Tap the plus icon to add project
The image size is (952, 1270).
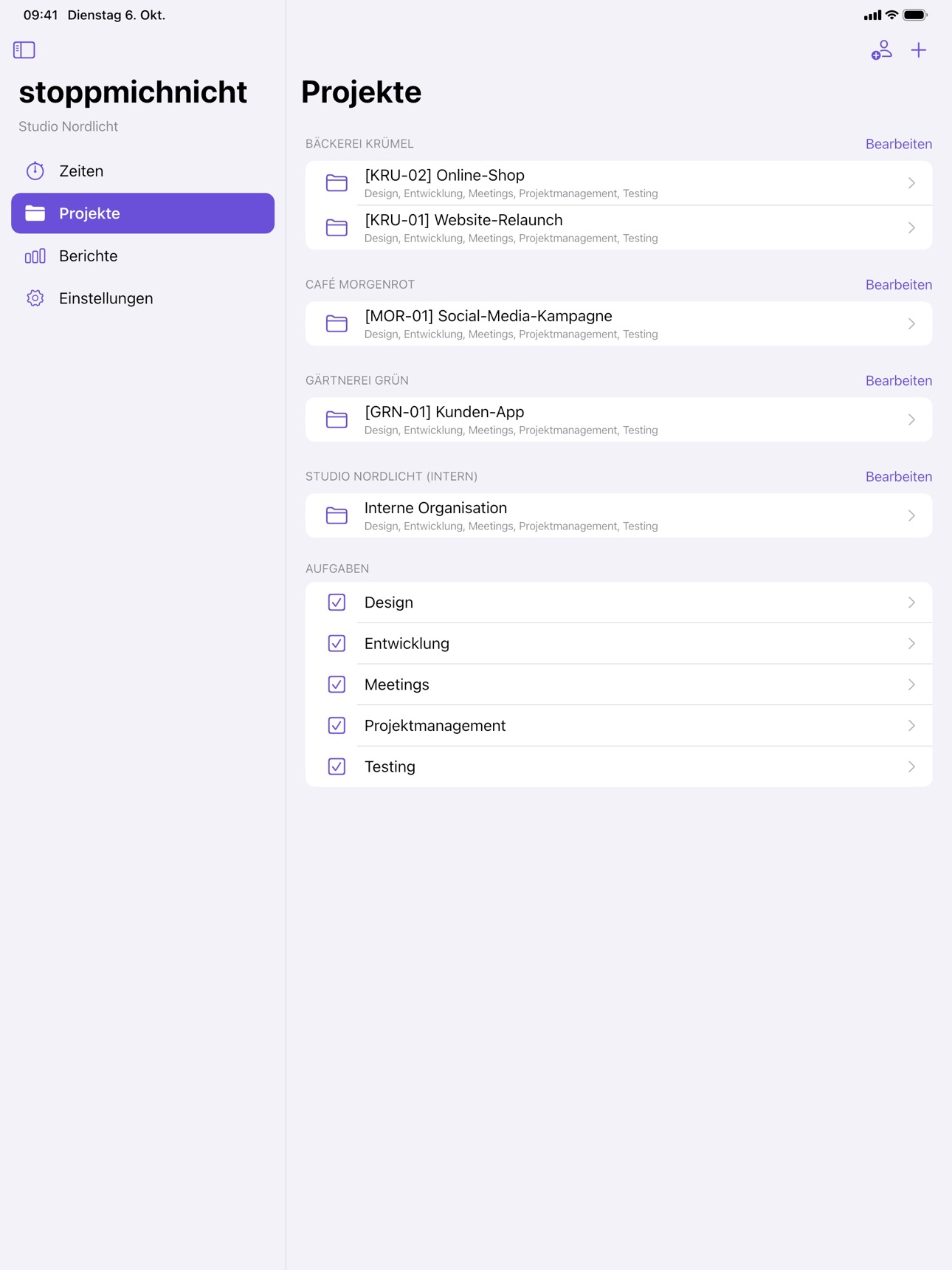click(x=918, y=50)
